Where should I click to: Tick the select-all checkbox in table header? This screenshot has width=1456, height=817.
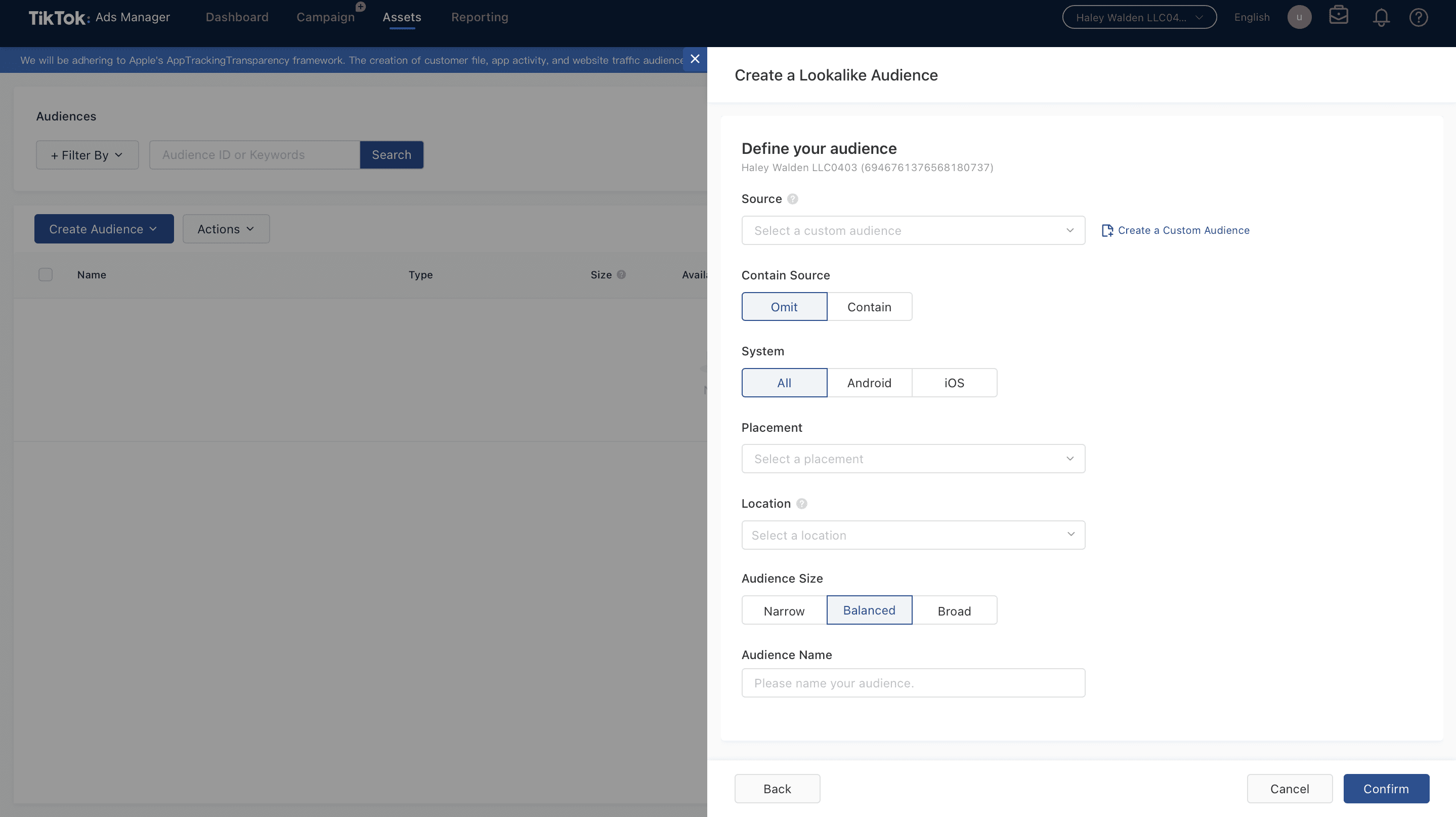[x=45, y=275]
